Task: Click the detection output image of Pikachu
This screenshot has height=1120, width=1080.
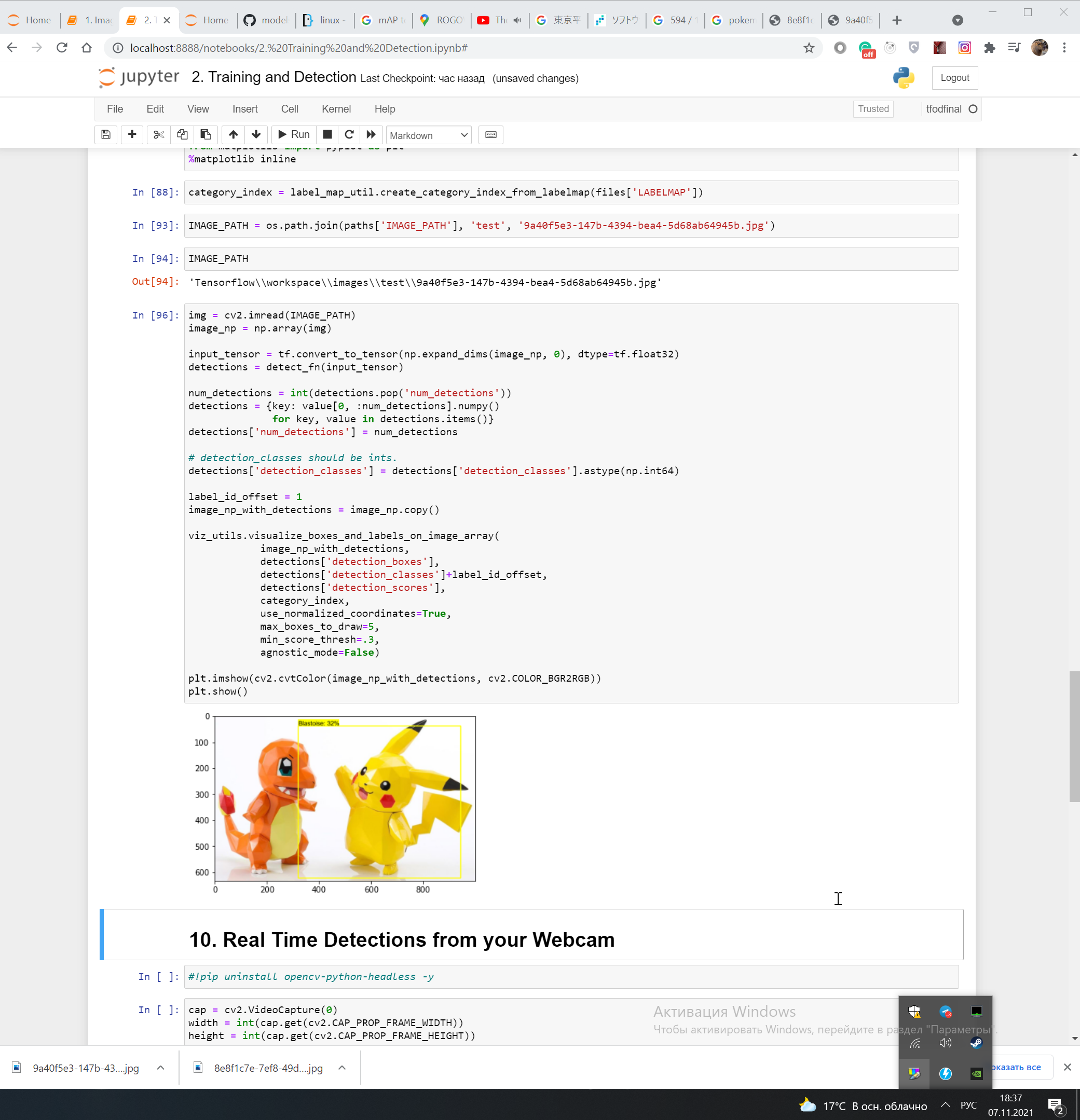Action: click(x=345, y=798)
